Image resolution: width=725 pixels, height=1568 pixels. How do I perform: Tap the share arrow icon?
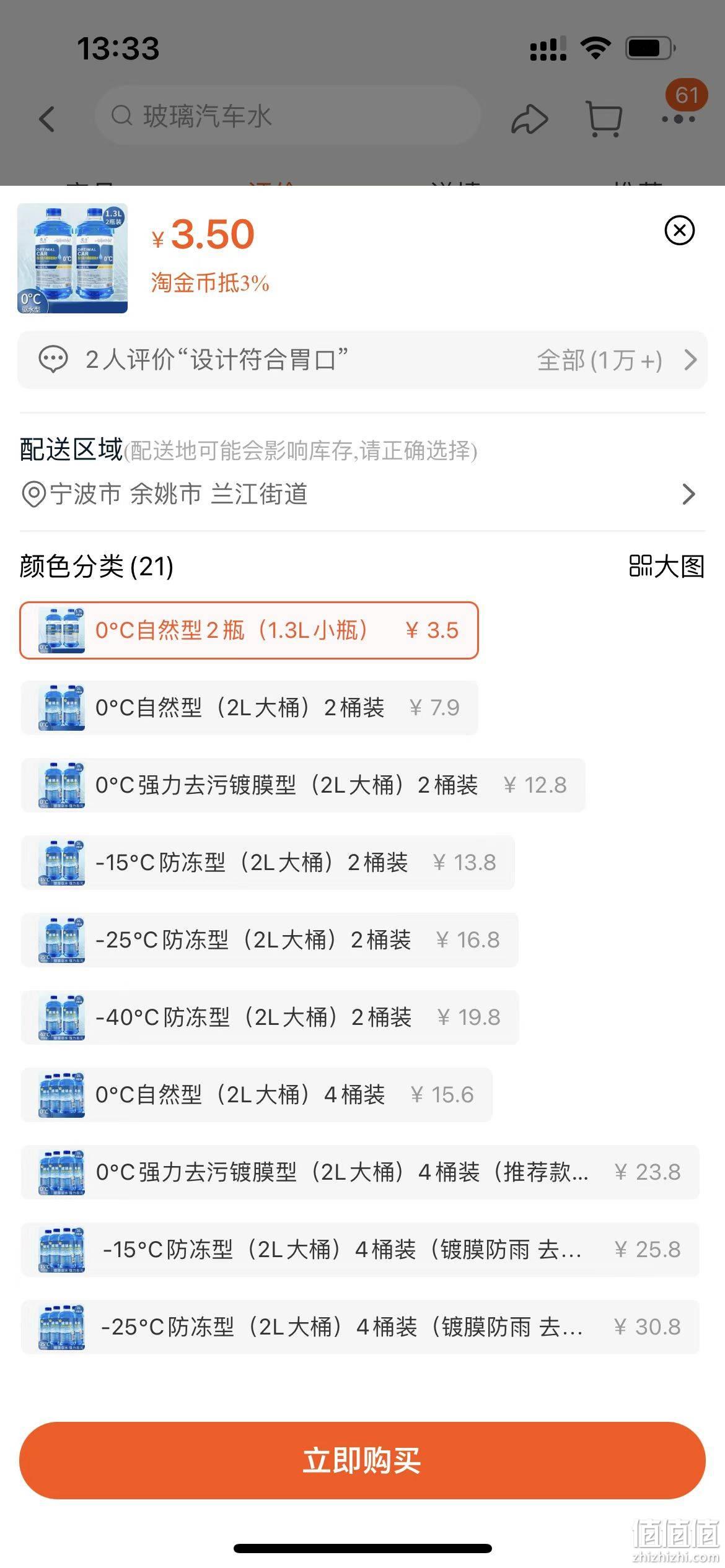pos(529,118)
